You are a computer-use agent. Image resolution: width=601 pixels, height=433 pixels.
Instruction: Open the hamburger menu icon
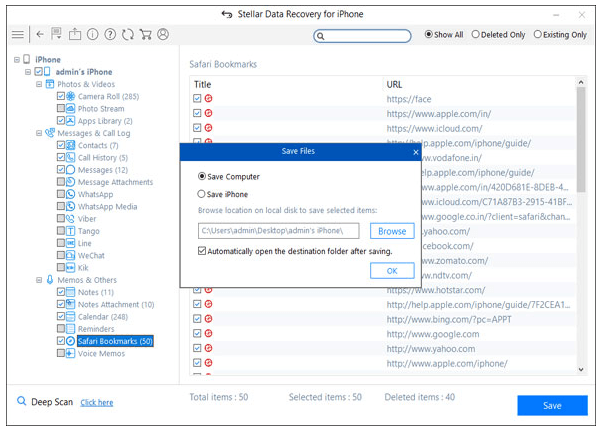pyautogui.click(x=18, y=34)
